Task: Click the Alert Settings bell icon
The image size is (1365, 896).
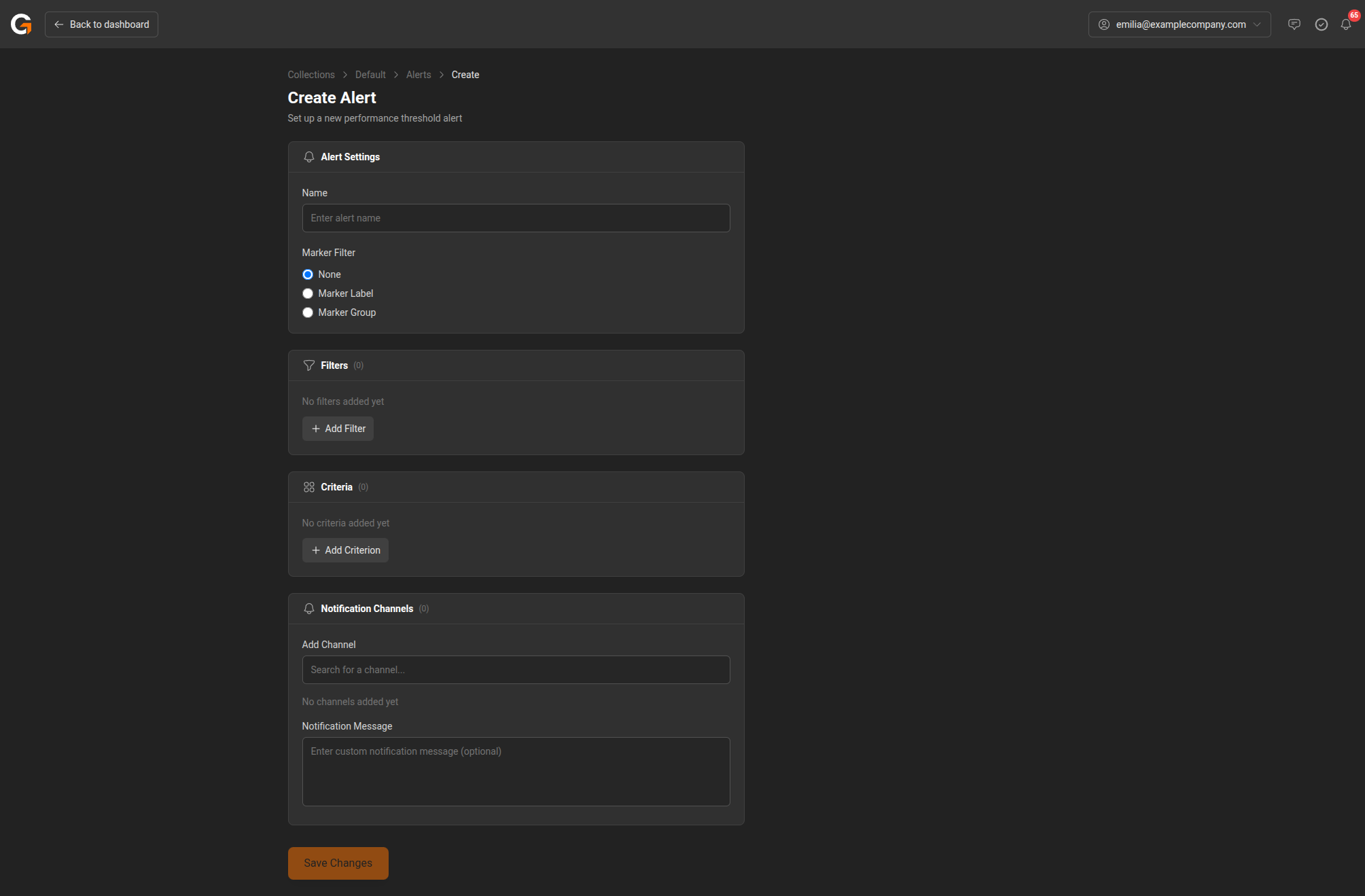Action: 308,157
